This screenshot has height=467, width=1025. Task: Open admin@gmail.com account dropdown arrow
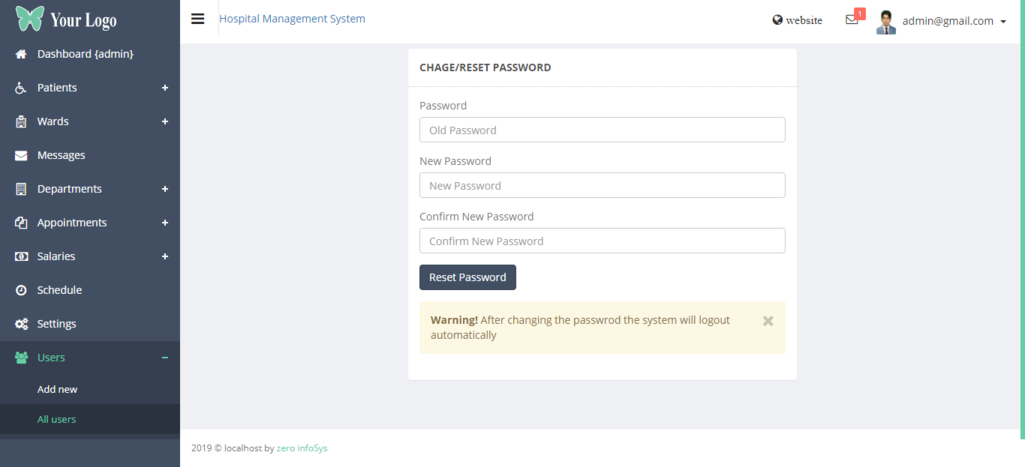(1003, 21)
